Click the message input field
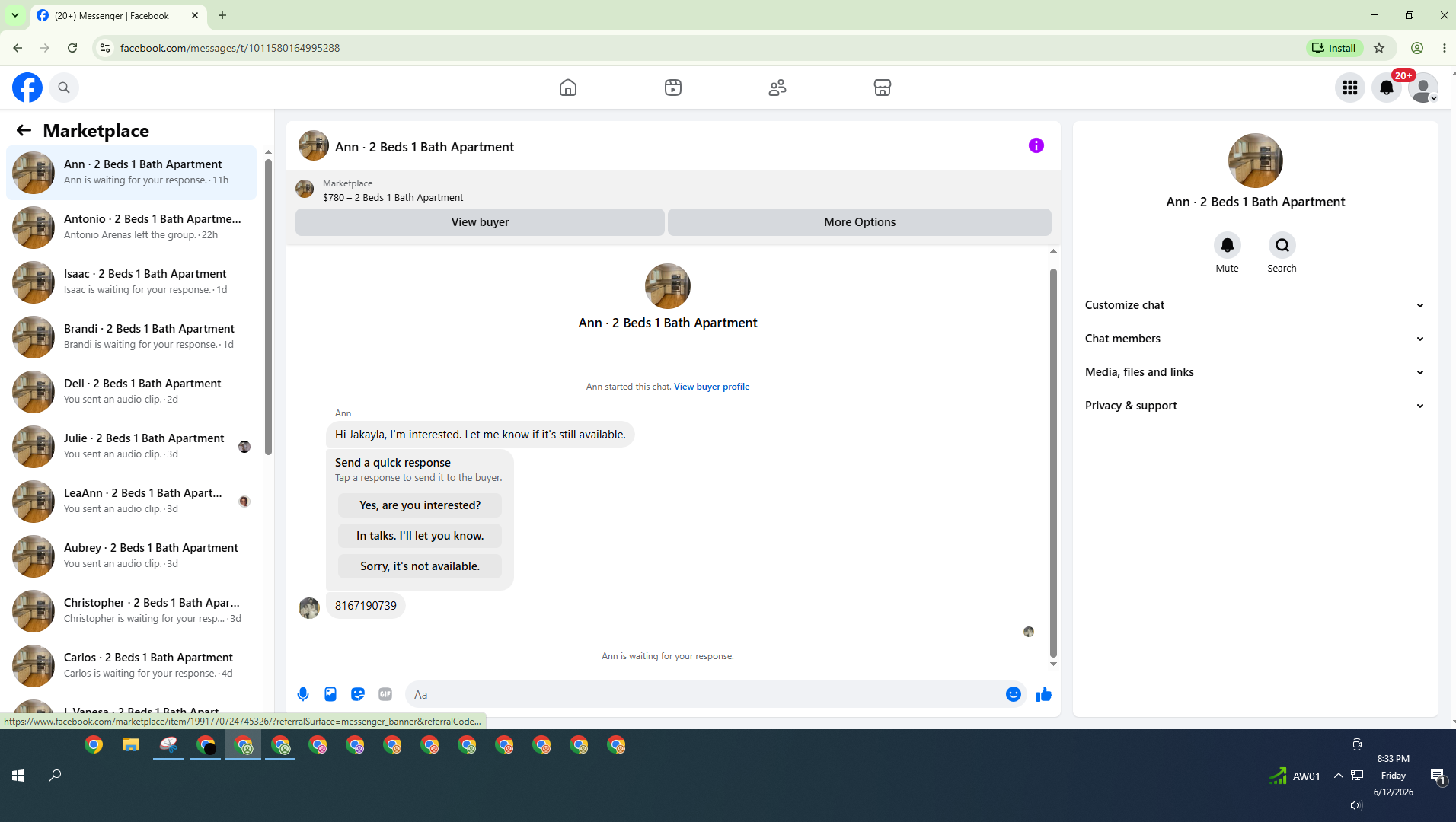 705,694
